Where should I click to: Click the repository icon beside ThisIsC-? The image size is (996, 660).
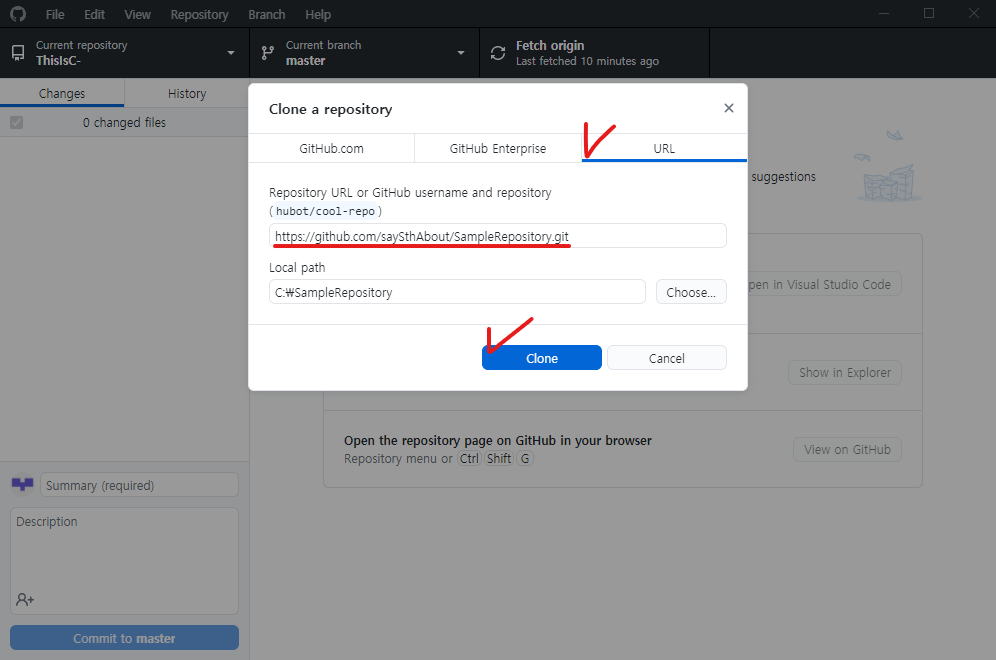pyautogui.click(x=18, y=53)
